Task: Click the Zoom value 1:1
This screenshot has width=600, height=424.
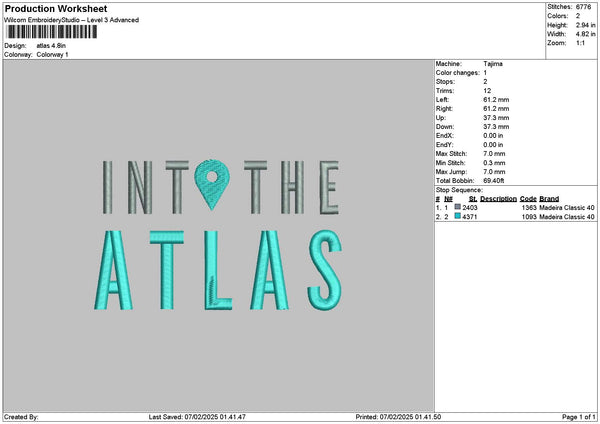Action: click(580, 43)
